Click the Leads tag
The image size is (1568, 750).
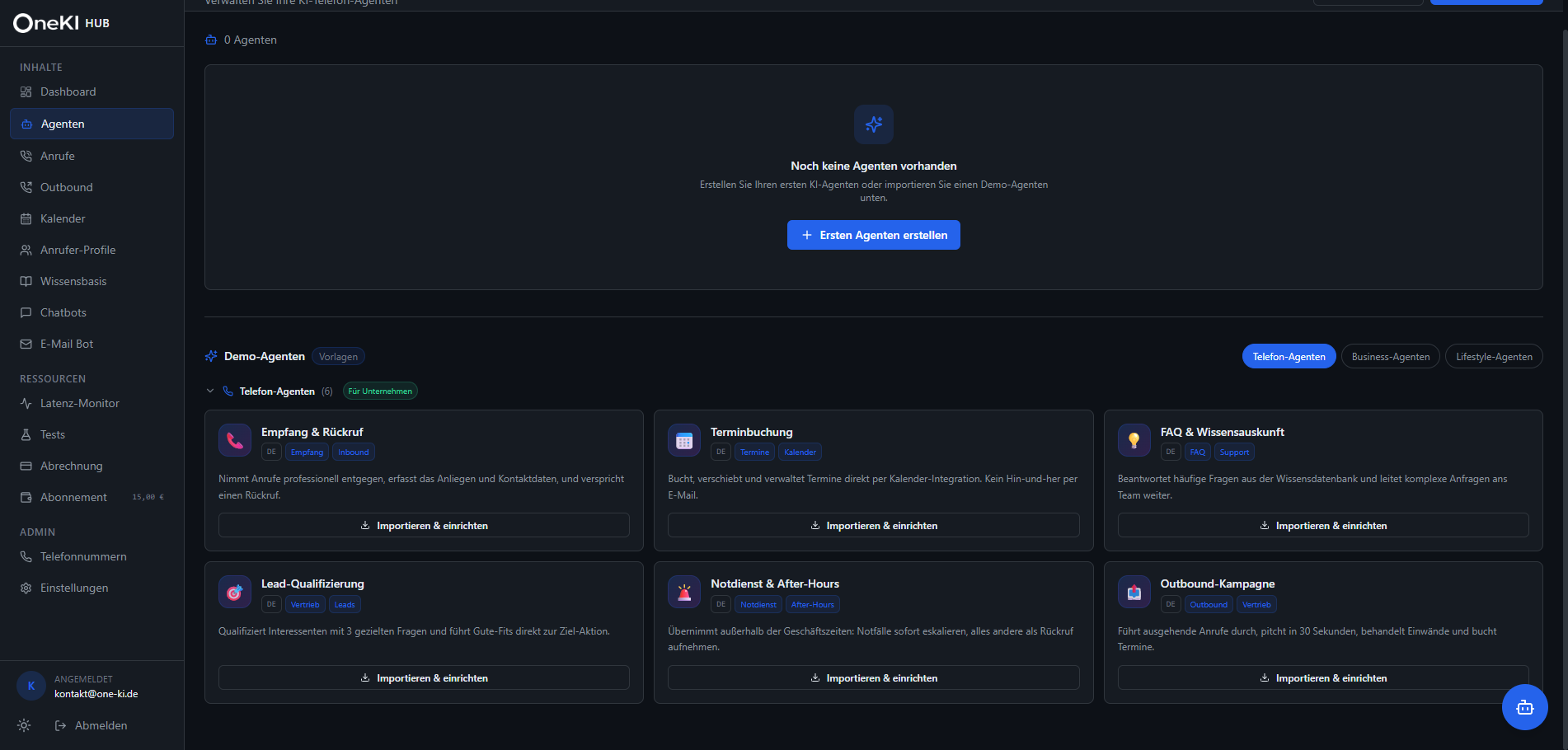345,604
